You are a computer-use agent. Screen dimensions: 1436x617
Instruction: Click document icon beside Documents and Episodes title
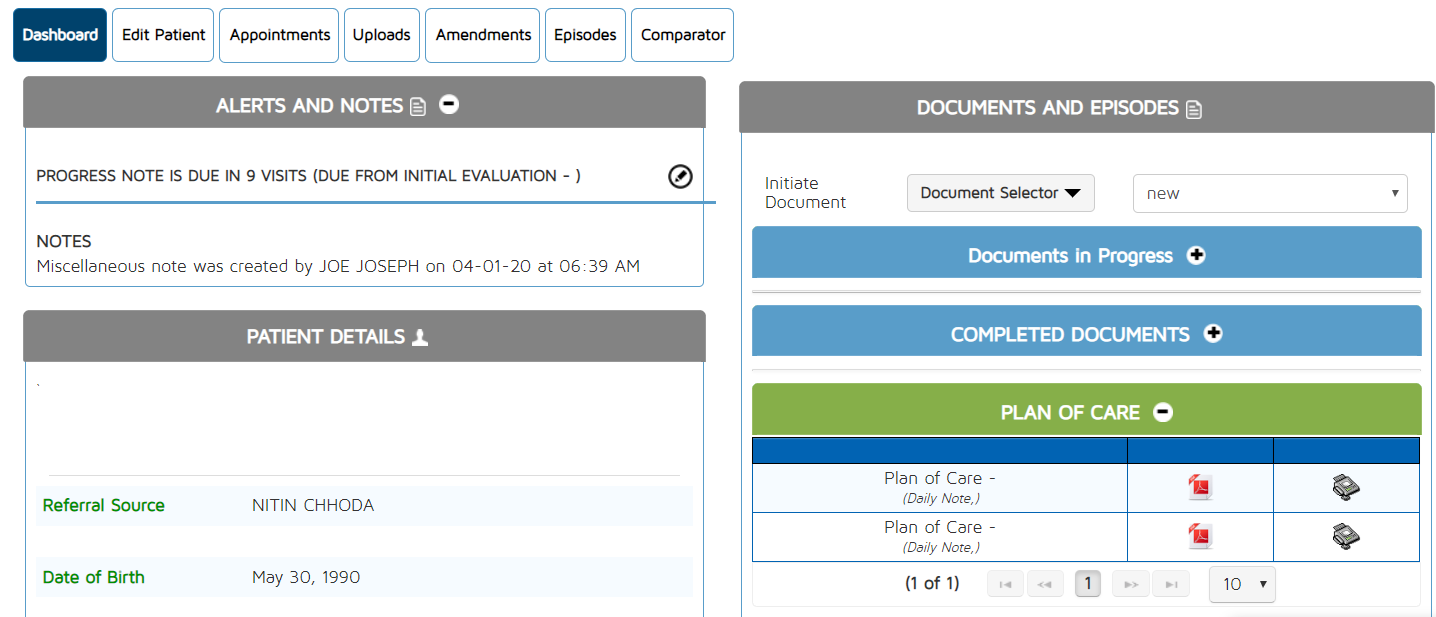1193,109
